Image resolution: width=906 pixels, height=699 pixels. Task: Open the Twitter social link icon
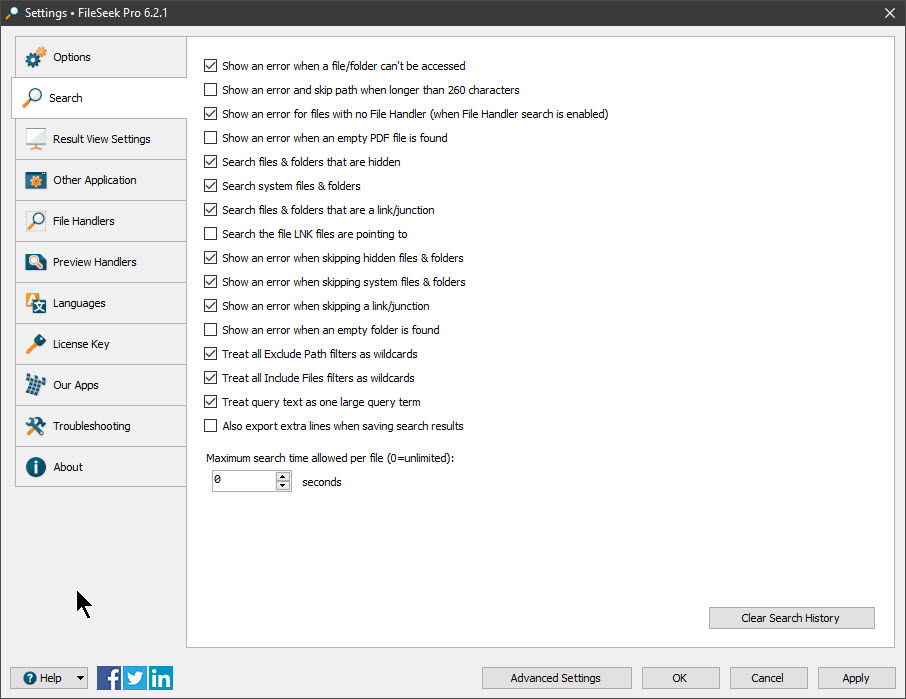135,678
